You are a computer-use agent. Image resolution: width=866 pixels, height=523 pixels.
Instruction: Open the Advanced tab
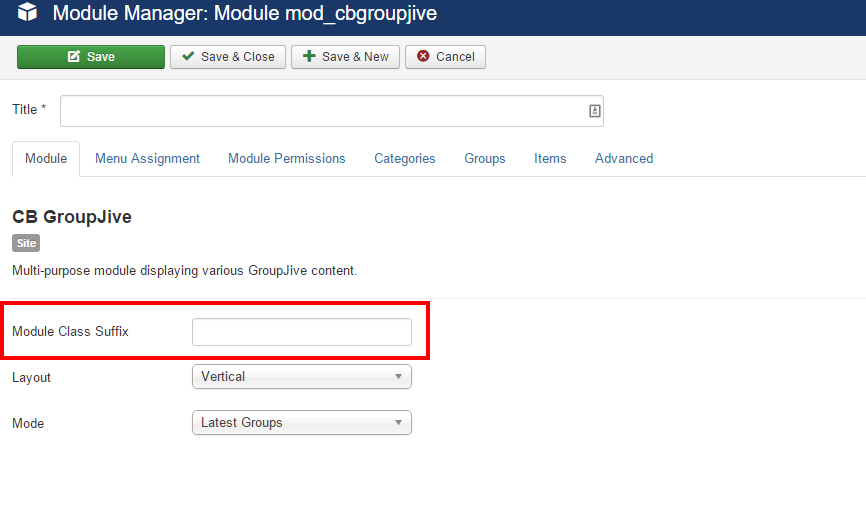point(624,159)
